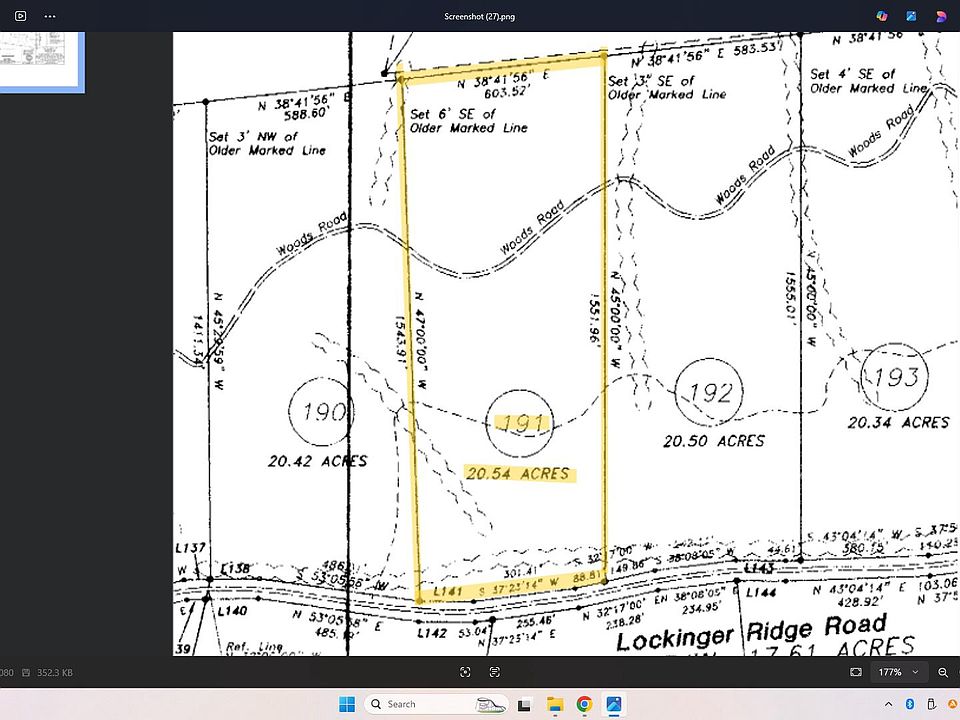Open the Clipchamp icon at top right
The image size is (960, 720).
[941, 16]
